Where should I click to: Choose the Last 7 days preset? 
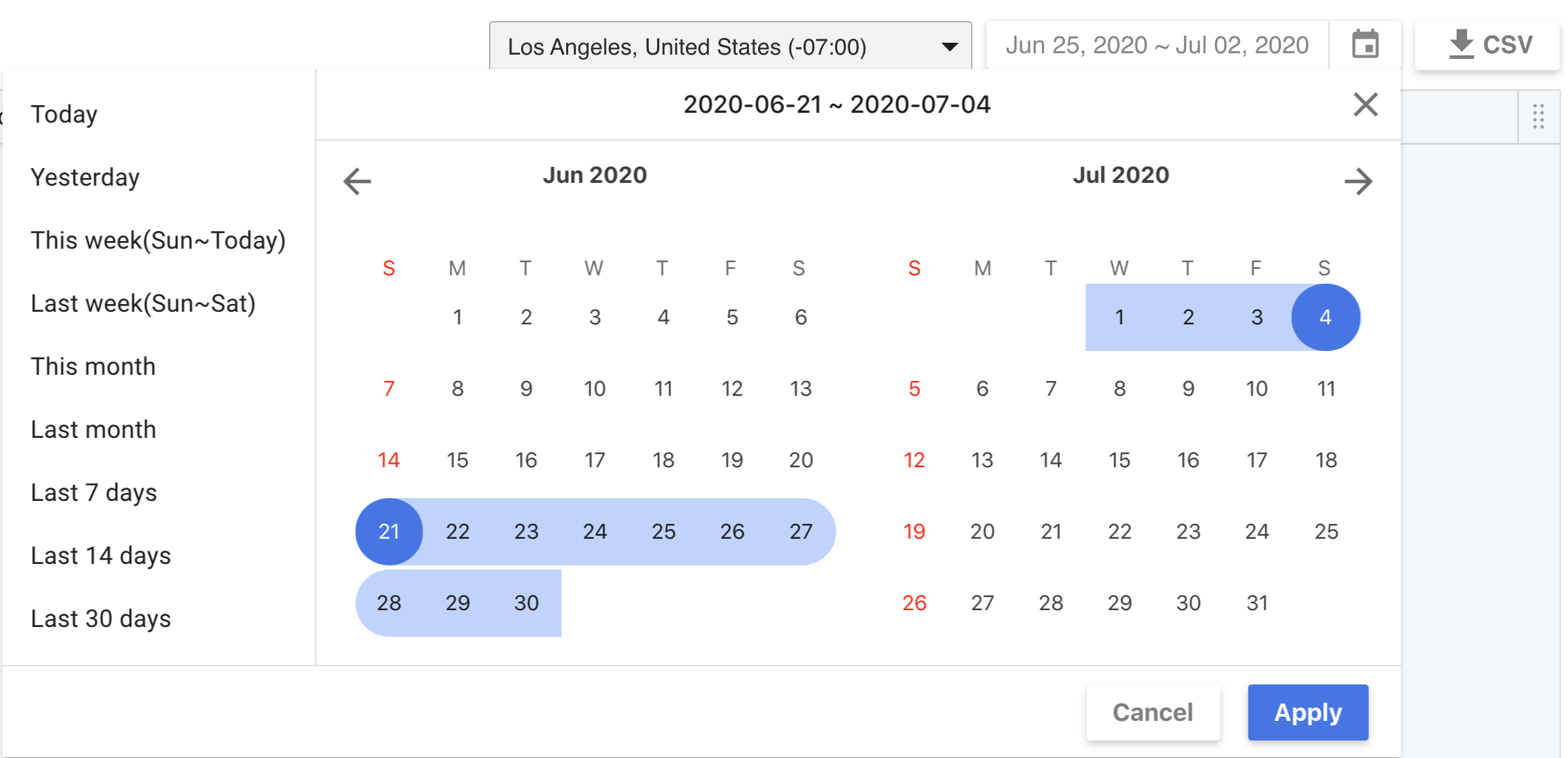94,492
